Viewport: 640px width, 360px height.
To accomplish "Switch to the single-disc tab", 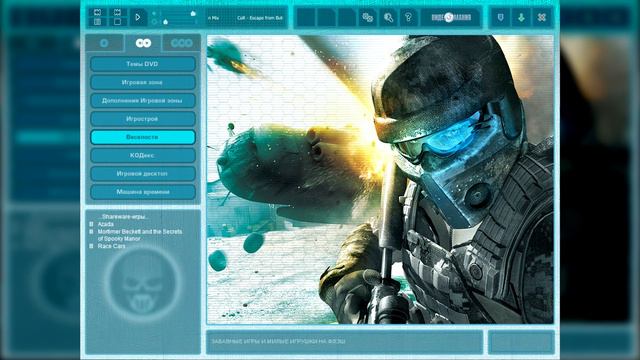I will (104, 43).
